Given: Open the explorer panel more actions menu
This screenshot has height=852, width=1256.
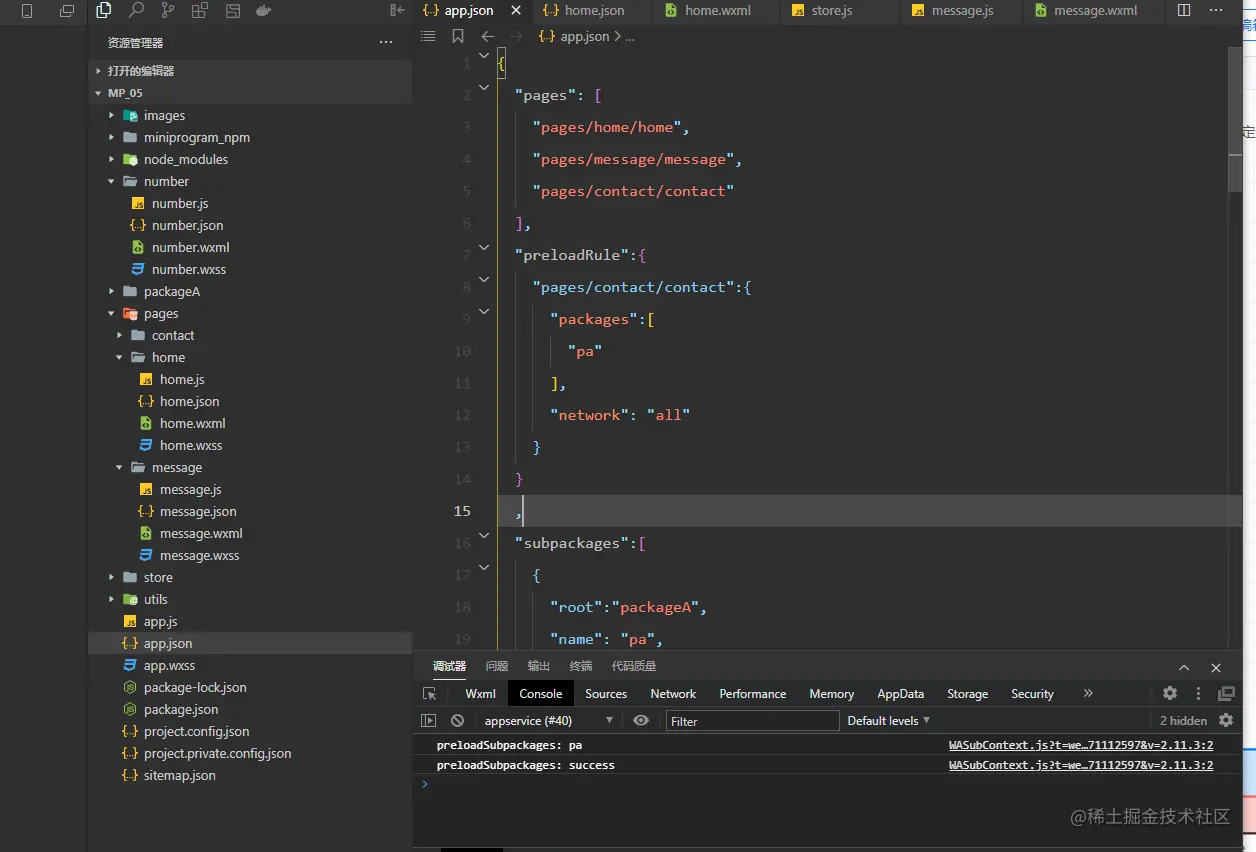Looking at the screenshot, I should 386,42.
